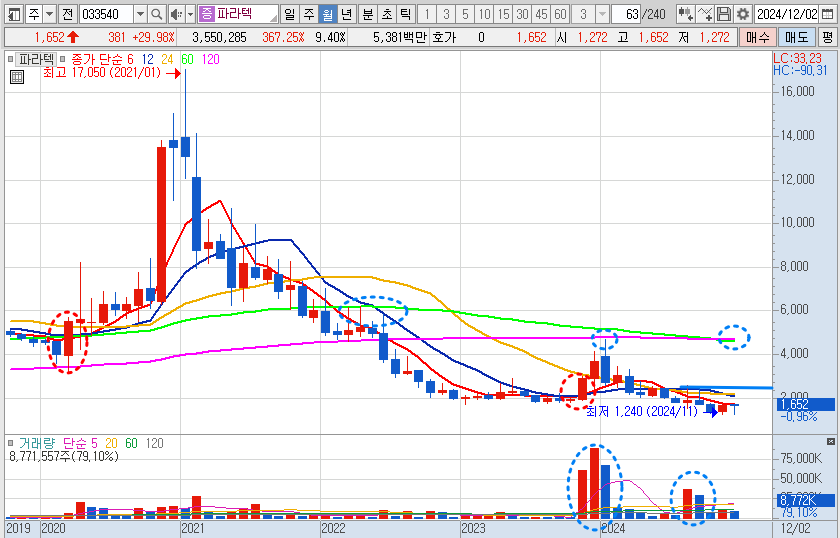
Task: Select the 1 interval button
Action: 426,14
